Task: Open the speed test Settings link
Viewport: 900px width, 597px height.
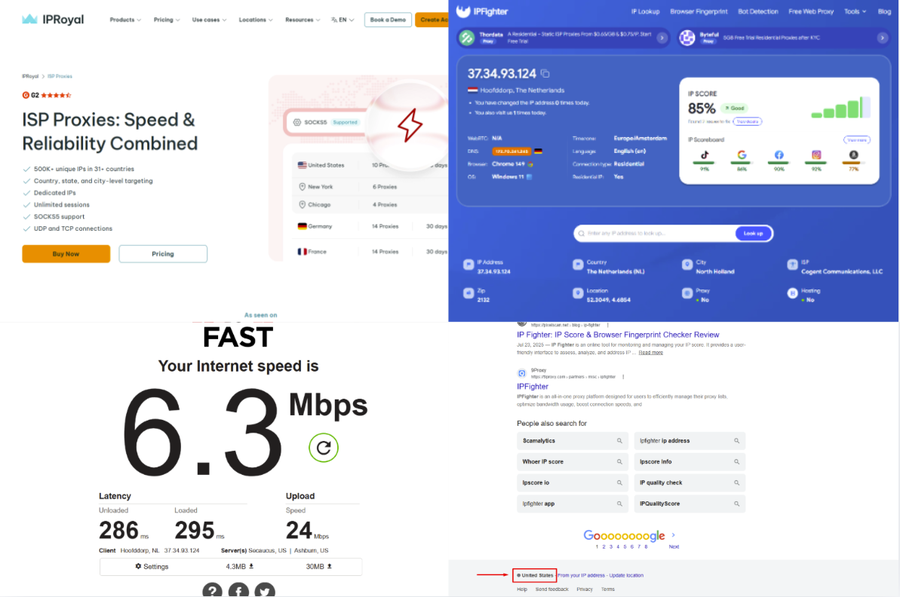Action: click(152, 567)
